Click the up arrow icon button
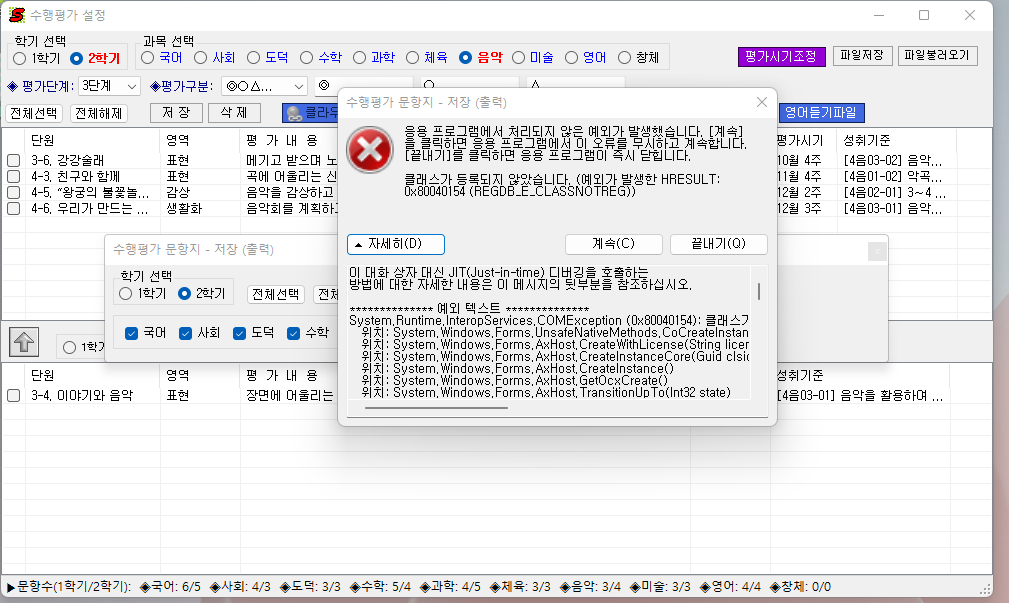 coord(24,341)
